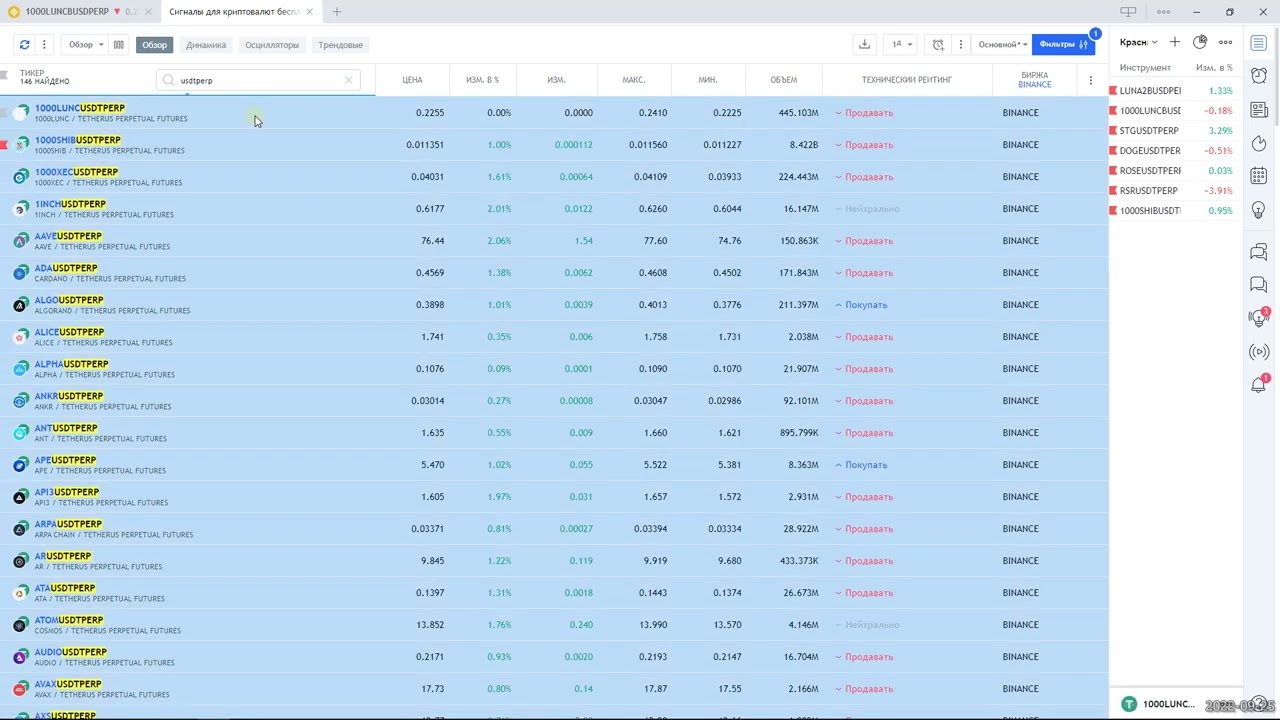Viewport: 1280px width, 720px height.
Task: Click the Нейтрально rating in the 1INCHUSDTPERP row
Action: click(872, 209)
